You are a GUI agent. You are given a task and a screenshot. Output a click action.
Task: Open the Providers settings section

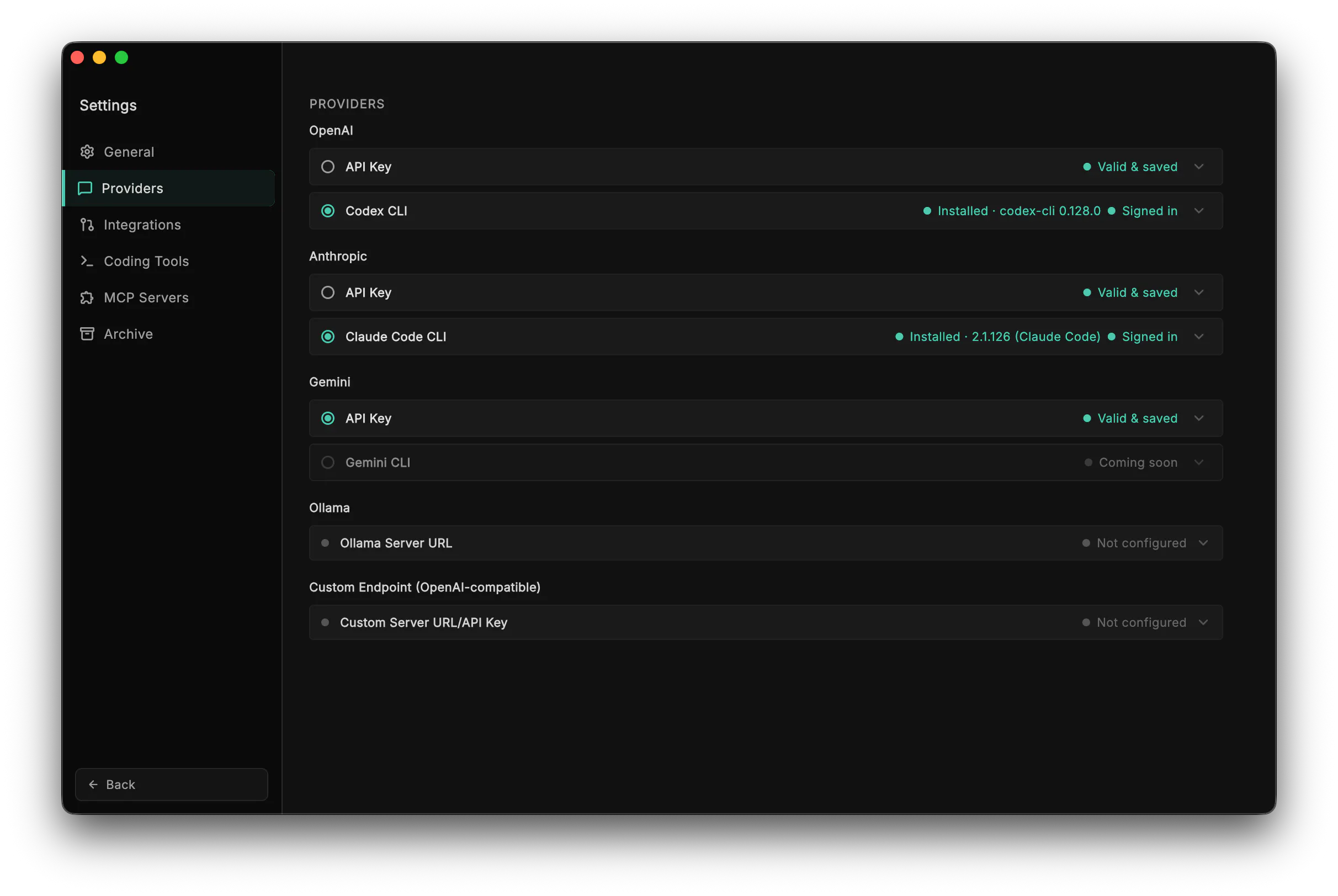(168, 189)
